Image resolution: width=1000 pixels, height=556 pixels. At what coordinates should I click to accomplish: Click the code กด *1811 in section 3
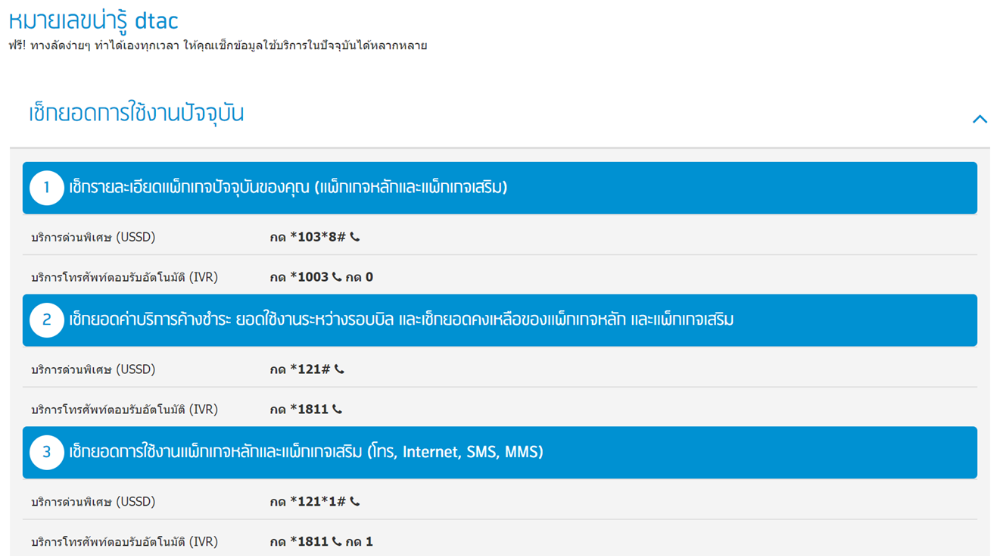coord(299,542)
